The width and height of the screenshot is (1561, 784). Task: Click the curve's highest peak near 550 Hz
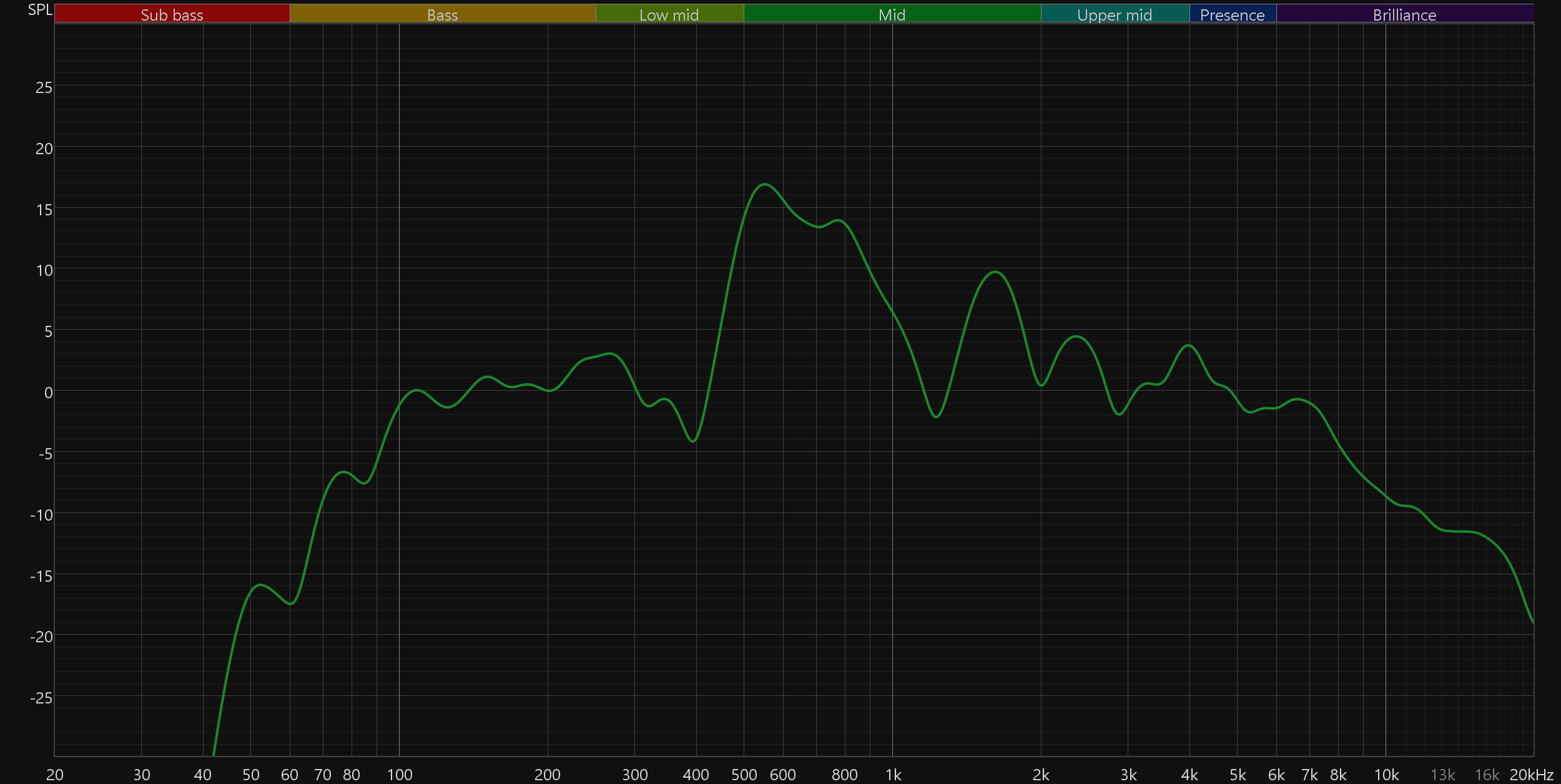[764, 184]
